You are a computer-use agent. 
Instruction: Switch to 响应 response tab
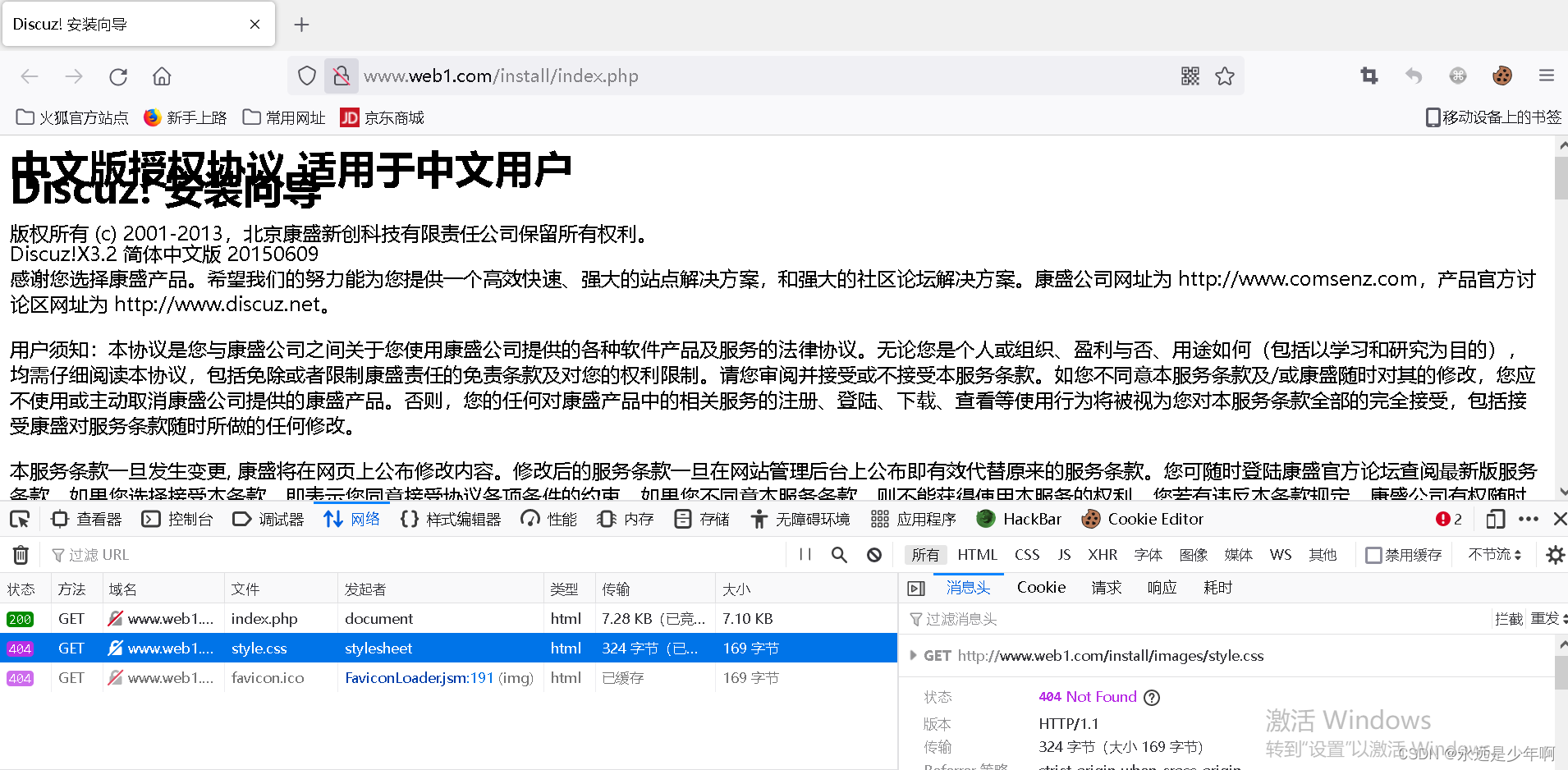point(1162,588)
